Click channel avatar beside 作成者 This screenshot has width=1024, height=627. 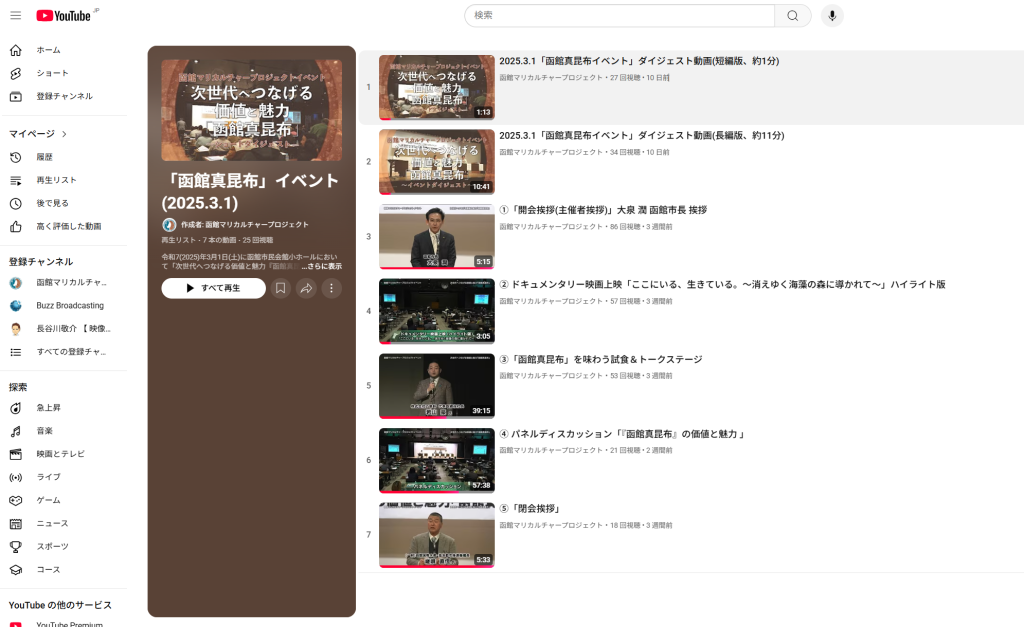coord(169,225)
